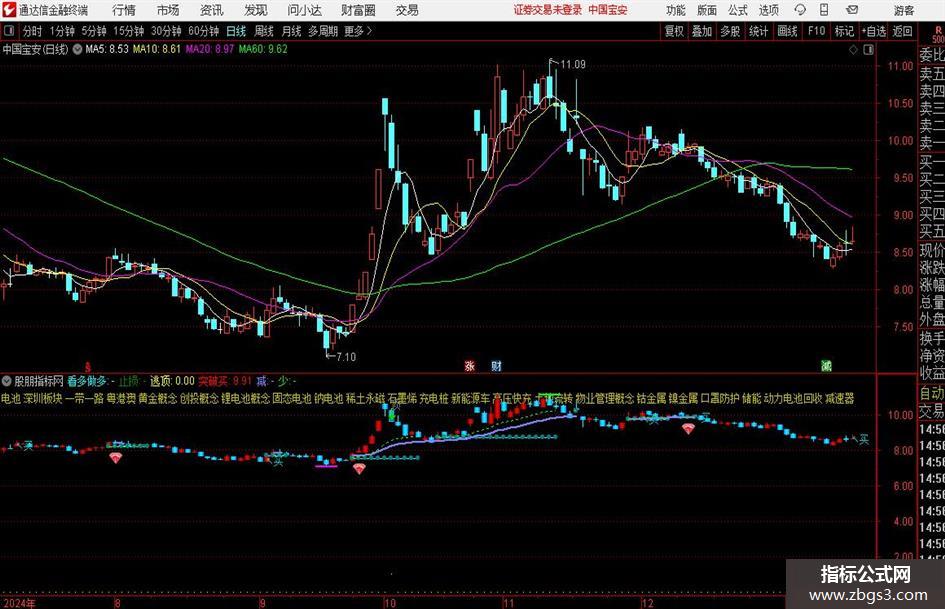Click the 游客 user label

pos(903,10)
